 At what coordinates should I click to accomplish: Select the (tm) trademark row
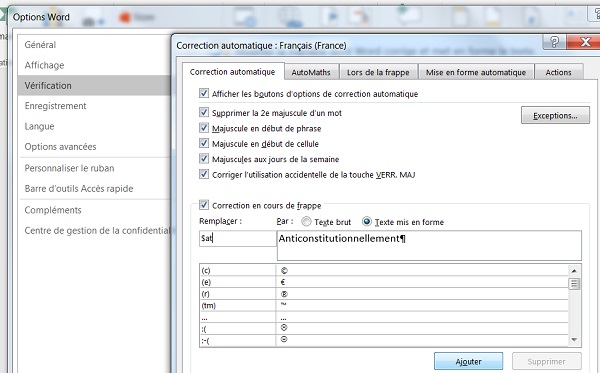coord(384,305)
